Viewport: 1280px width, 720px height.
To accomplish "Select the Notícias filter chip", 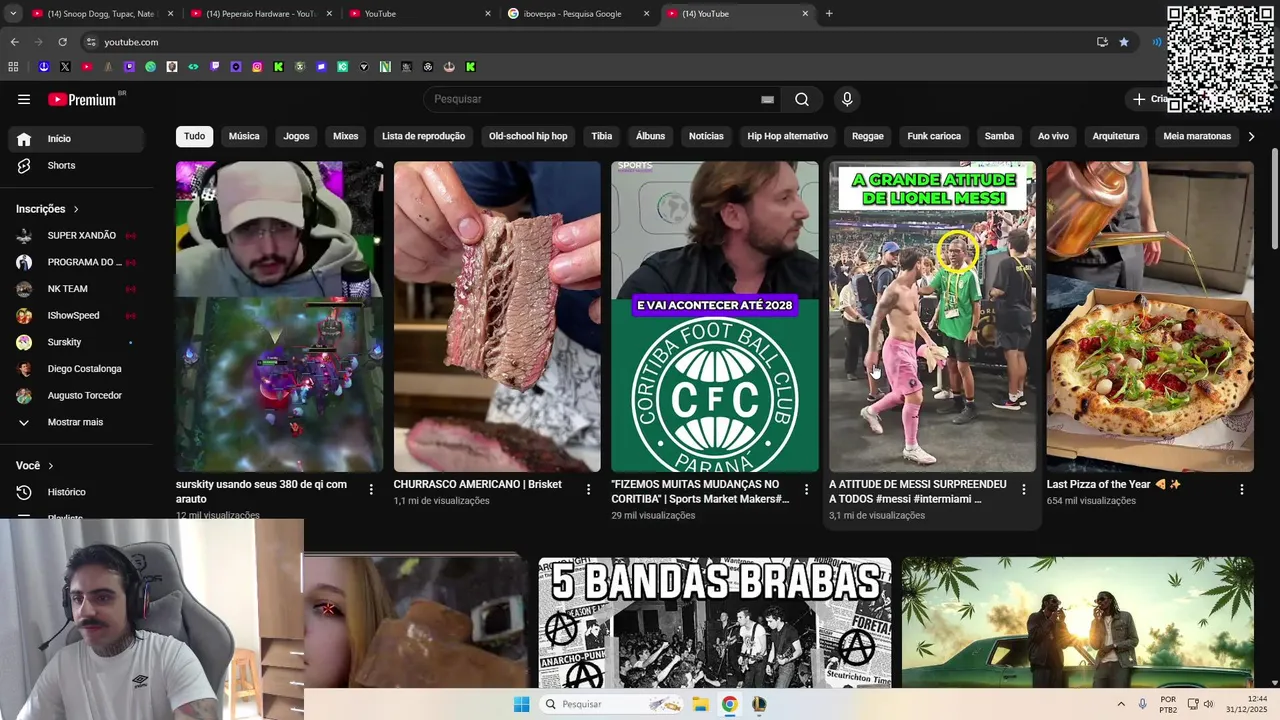I will 706,136.
